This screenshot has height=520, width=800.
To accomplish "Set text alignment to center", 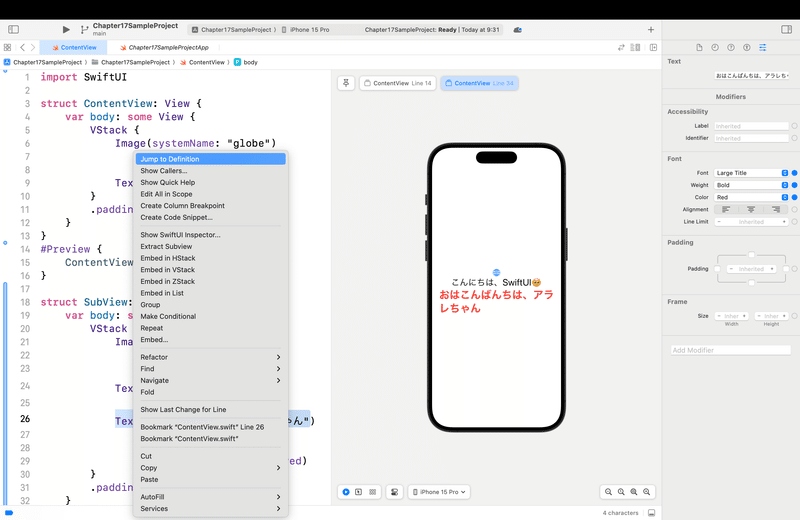I will click(751, 210).
